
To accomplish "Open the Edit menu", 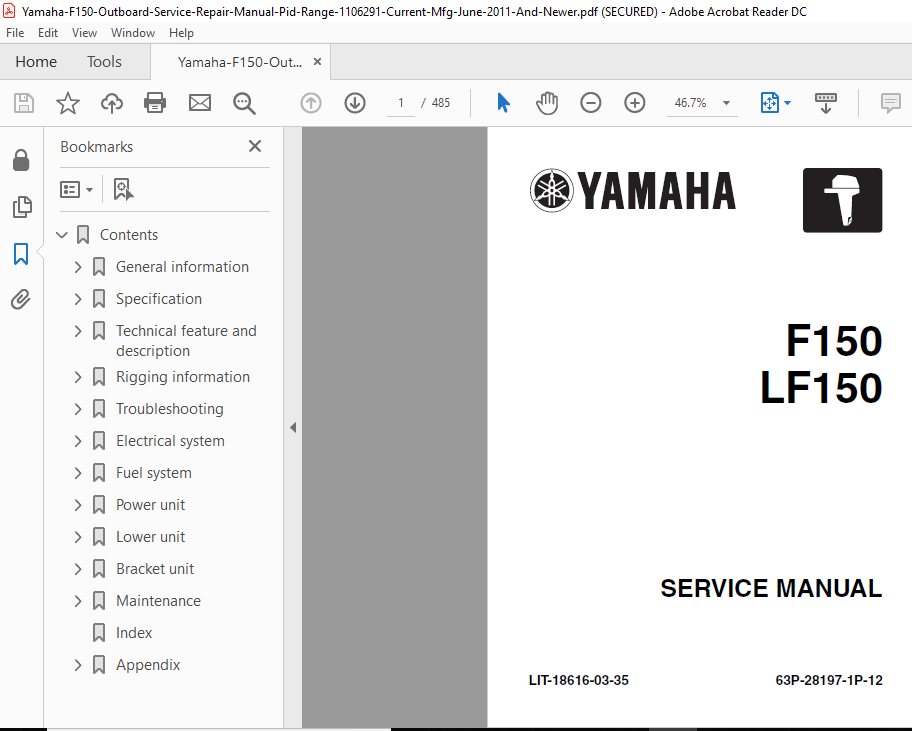I will tap(48, 33).
